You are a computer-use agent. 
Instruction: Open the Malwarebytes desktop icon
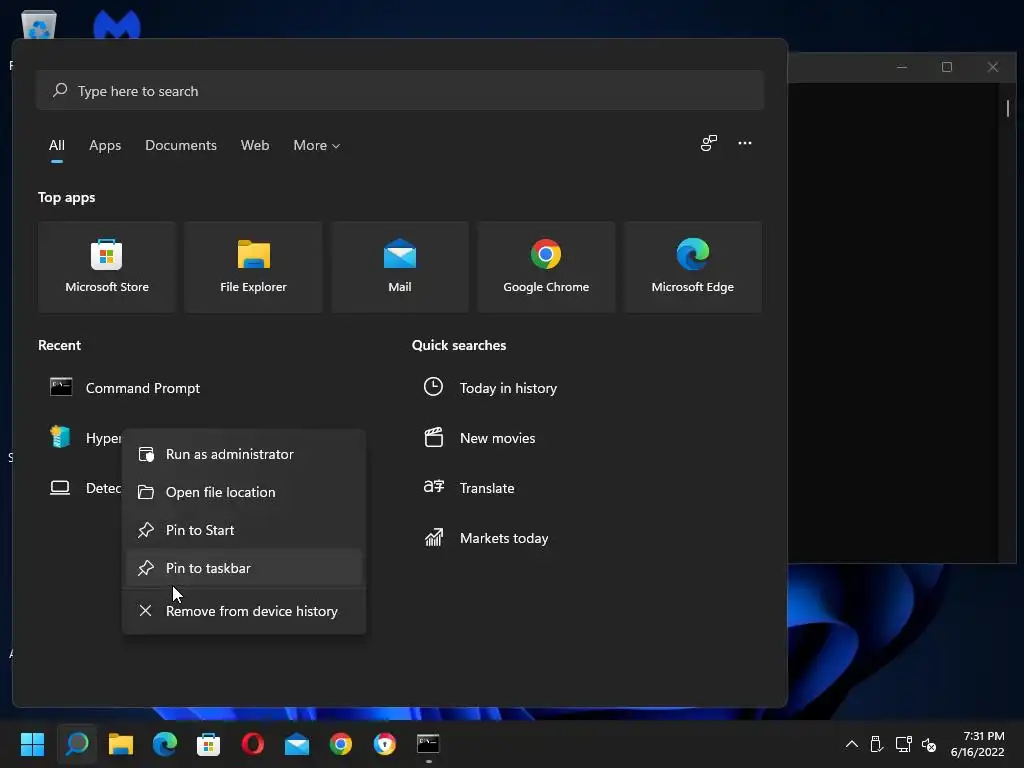tap(117, 25)
